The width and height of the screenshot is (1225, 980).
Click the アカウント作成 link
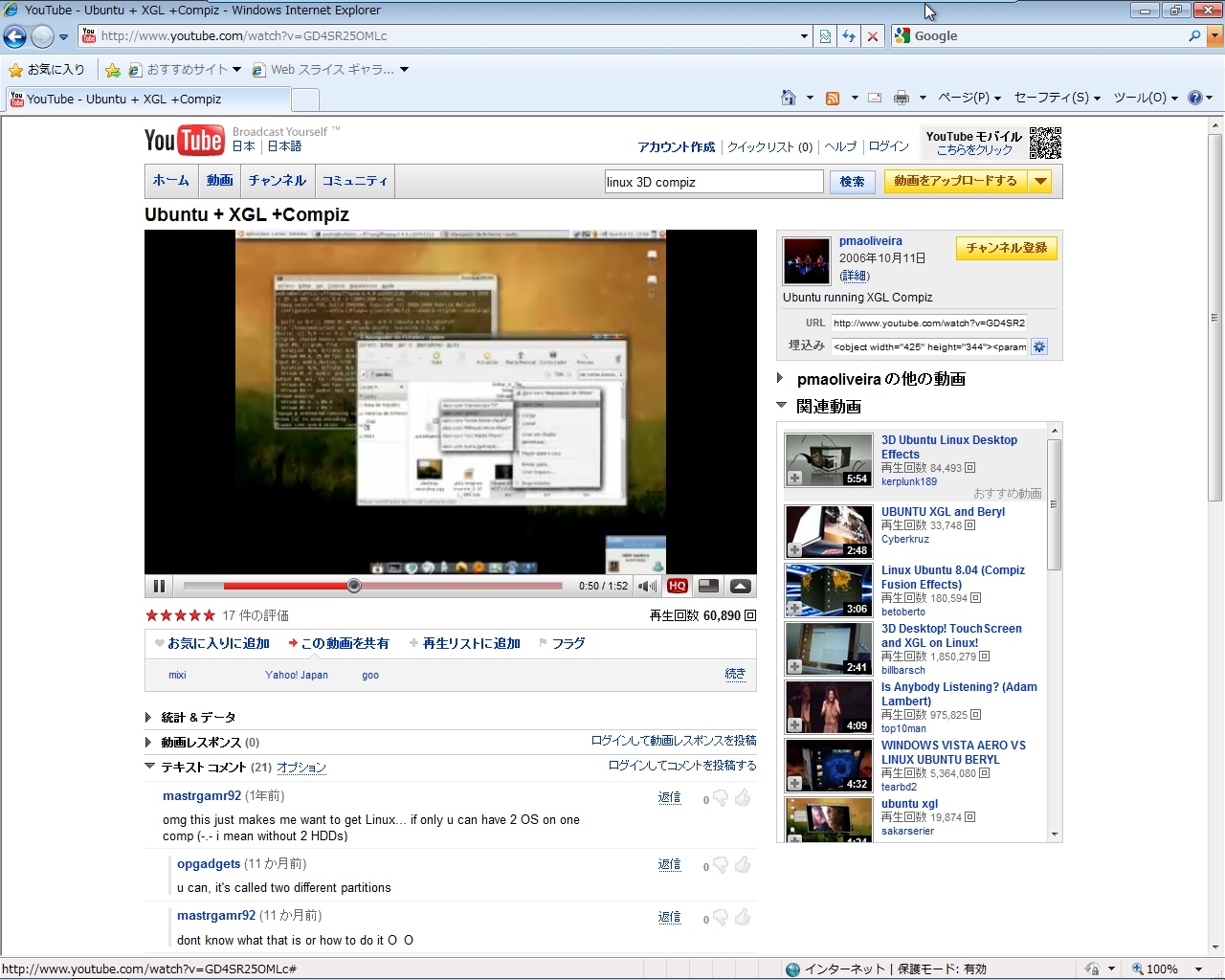[x=677, y=146]
